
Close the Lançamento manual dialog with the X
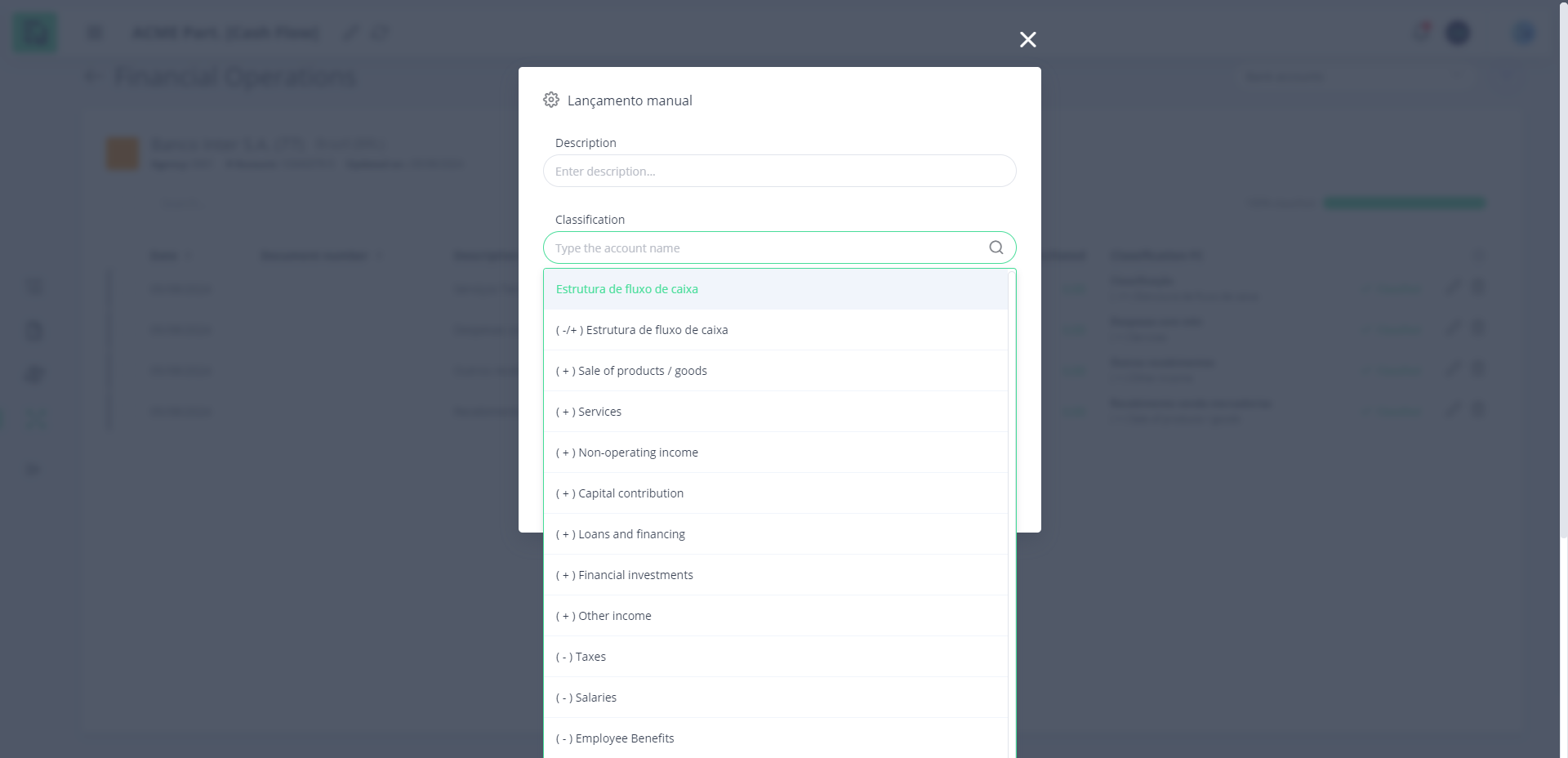[1028, 39]
